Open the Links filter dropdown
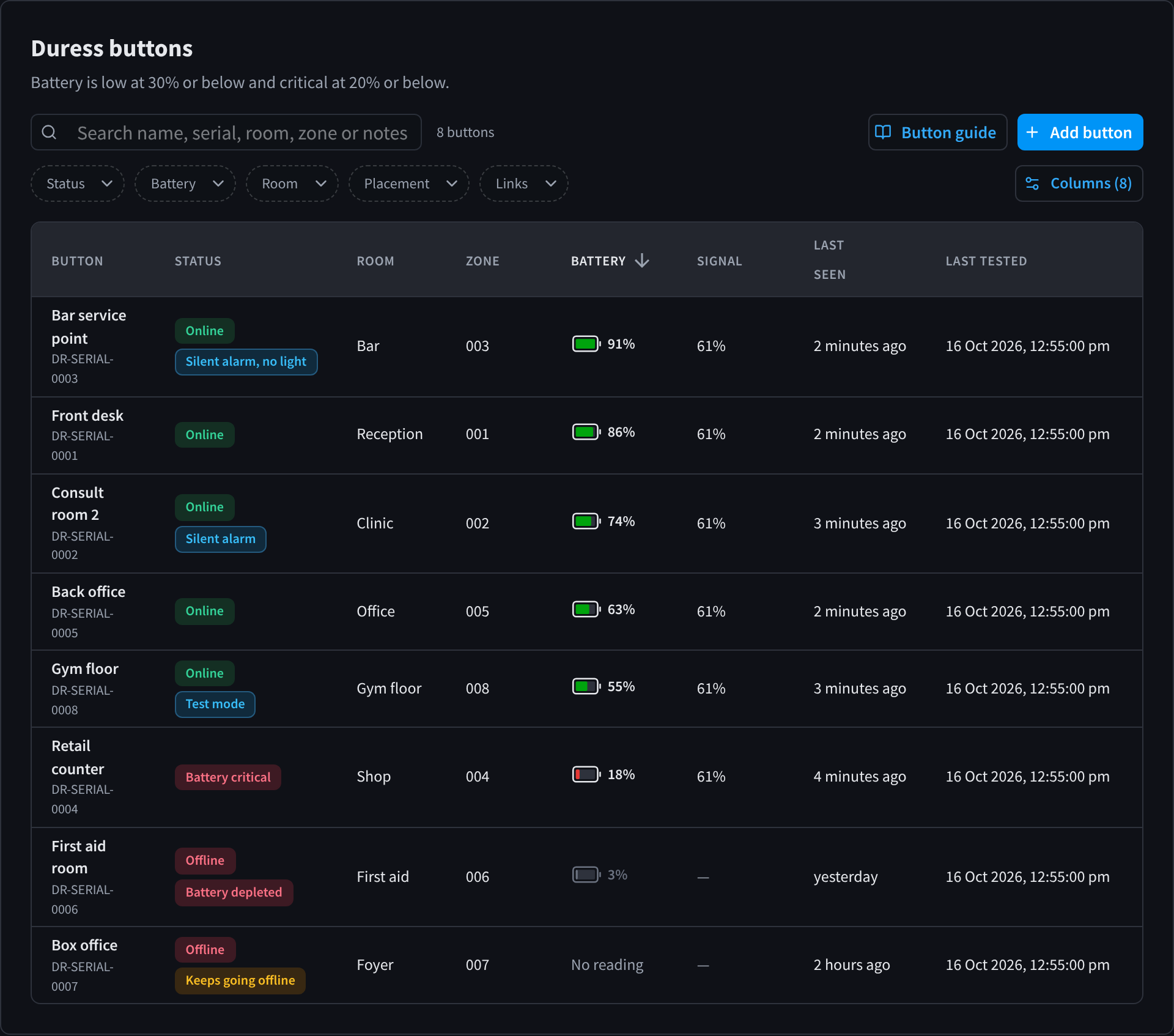1174x1036 pixels. pyautogui.click(x=524, y=183)
